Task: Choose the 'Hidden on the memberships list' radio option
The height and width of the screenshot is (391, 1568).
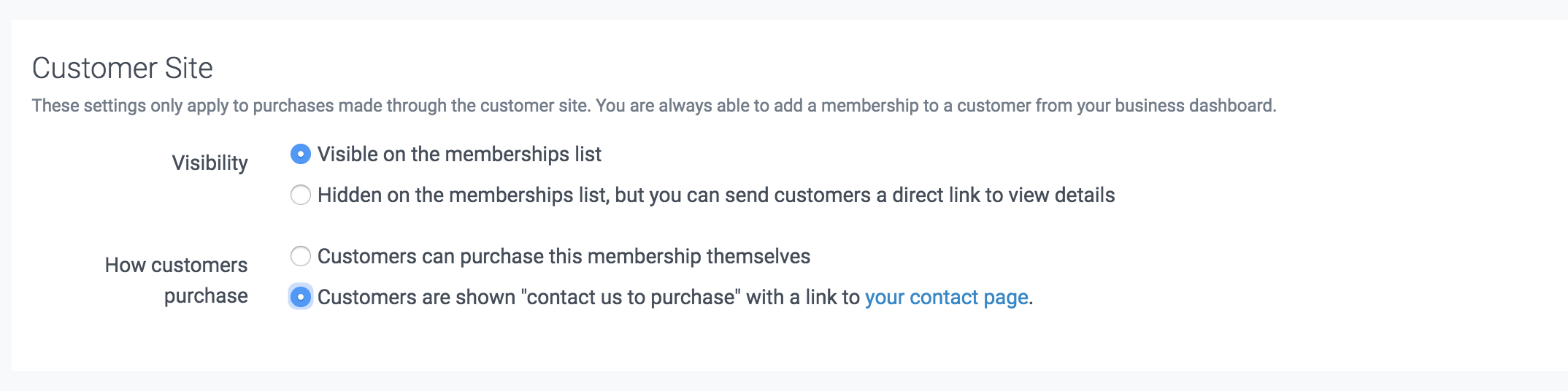Action: [x=301, y=195]
